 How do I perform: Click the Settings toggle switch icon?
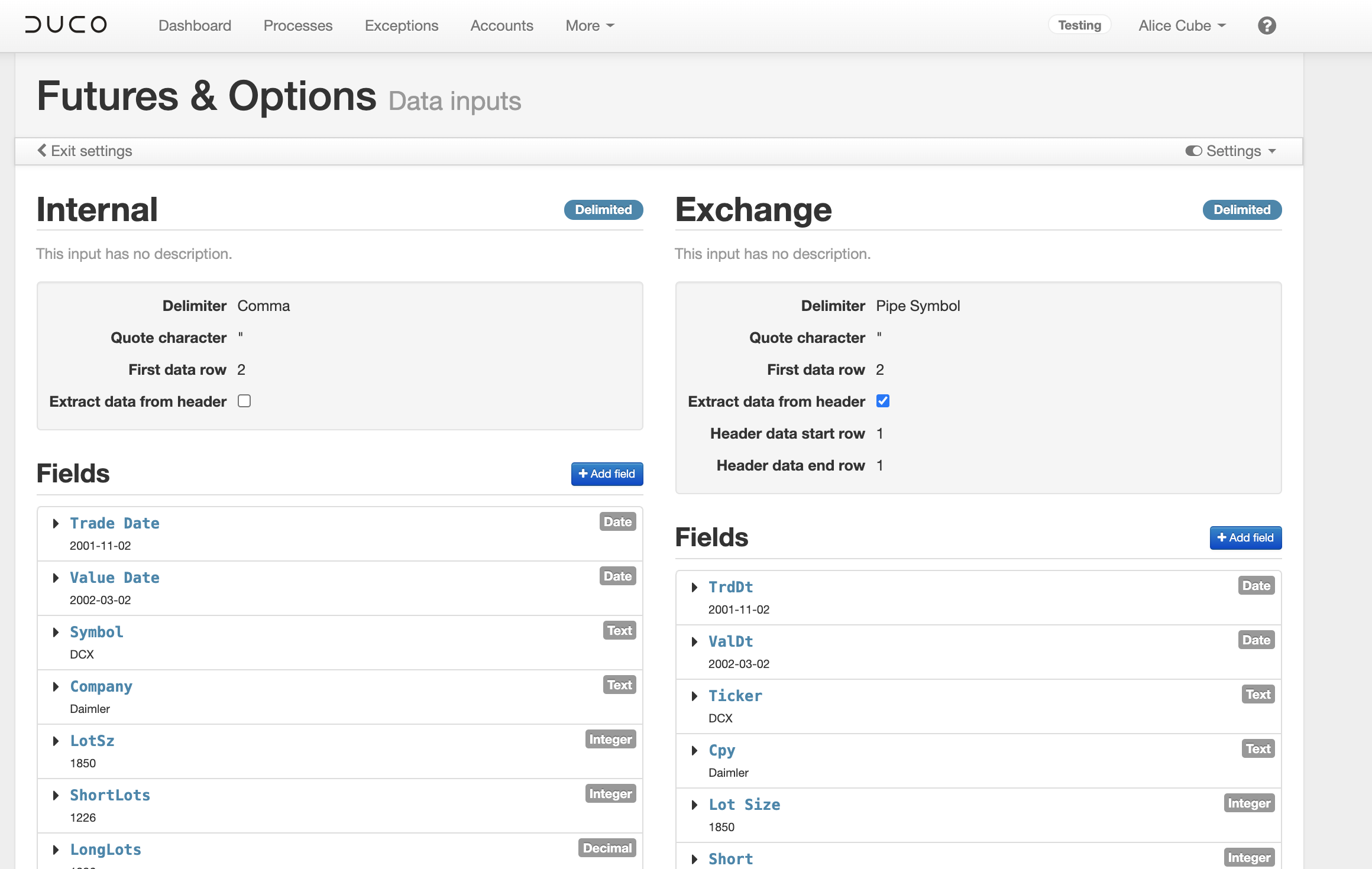tap(1193, 151)
